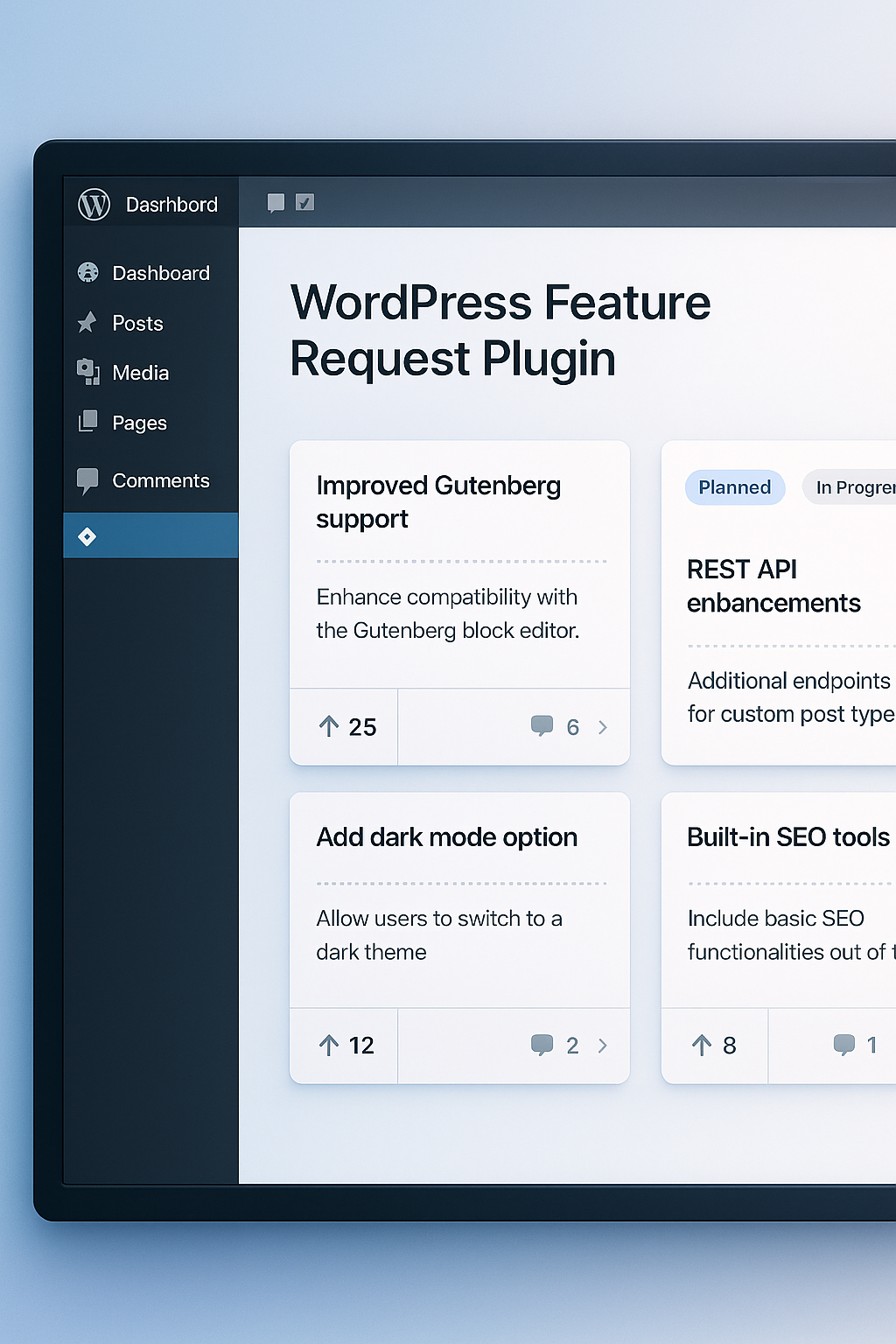Click 'Allow users to switch to a' text
This screenshot has height=1344, width=896.
(439, 919)
